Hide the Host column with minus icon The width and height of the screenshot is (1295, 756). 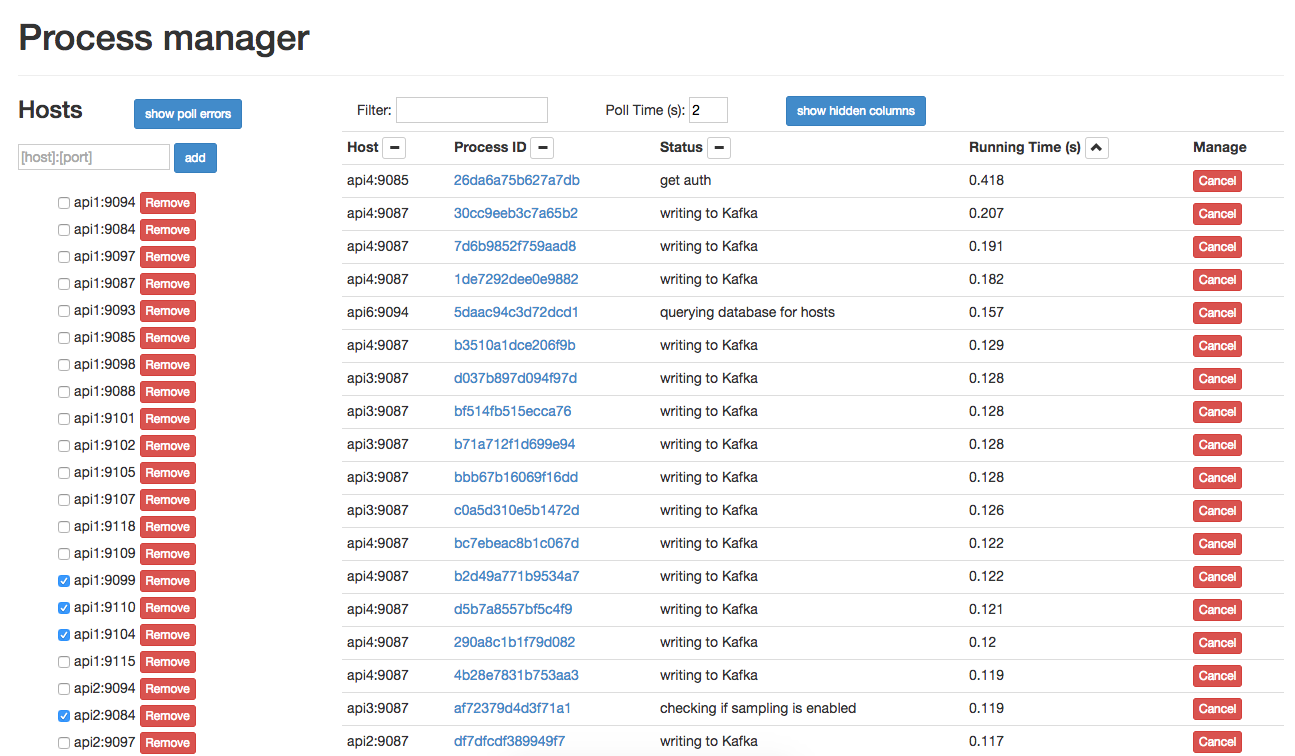395,148
